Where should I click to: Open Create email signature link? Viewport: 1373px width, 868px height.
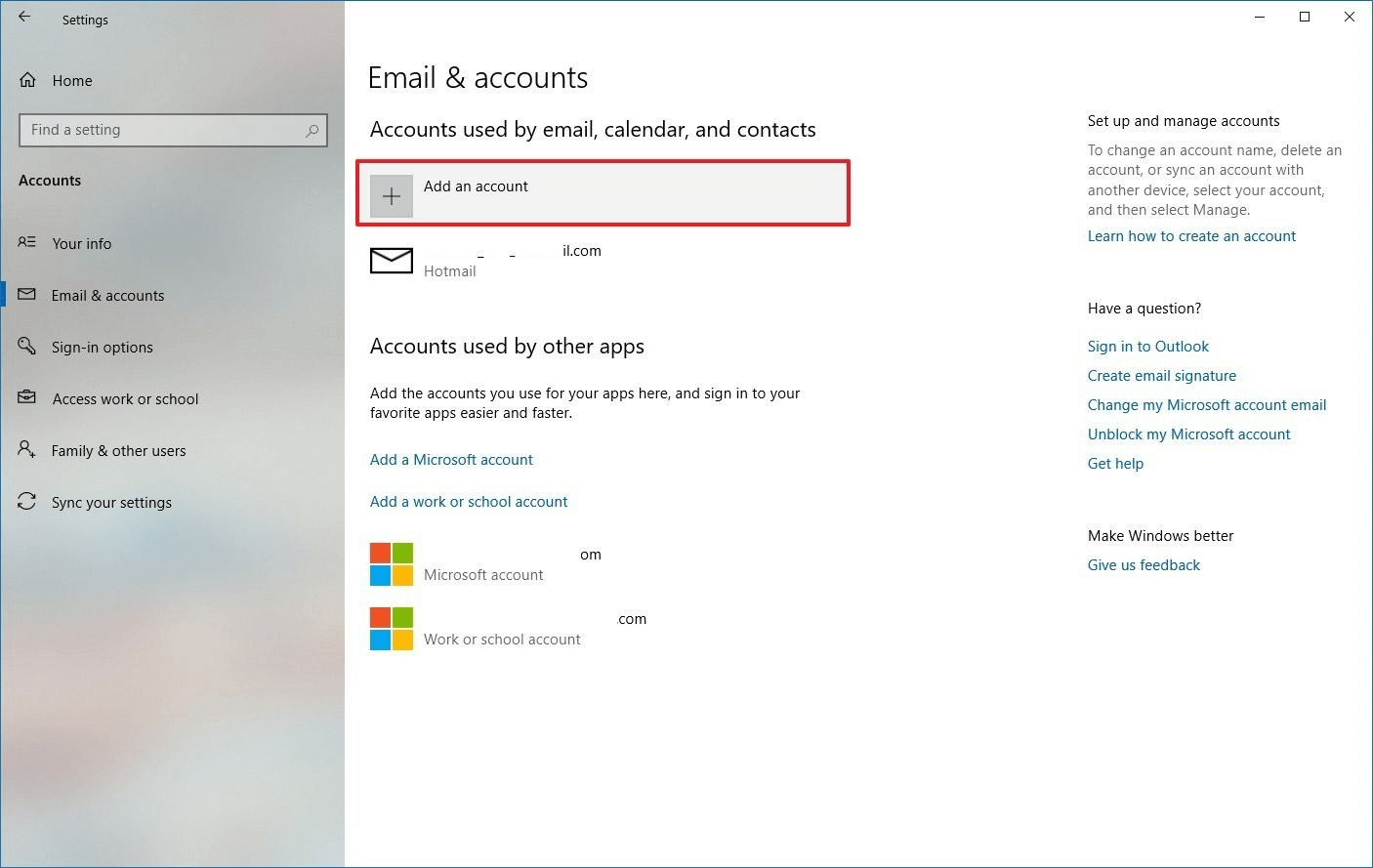tap(1162, 375)
